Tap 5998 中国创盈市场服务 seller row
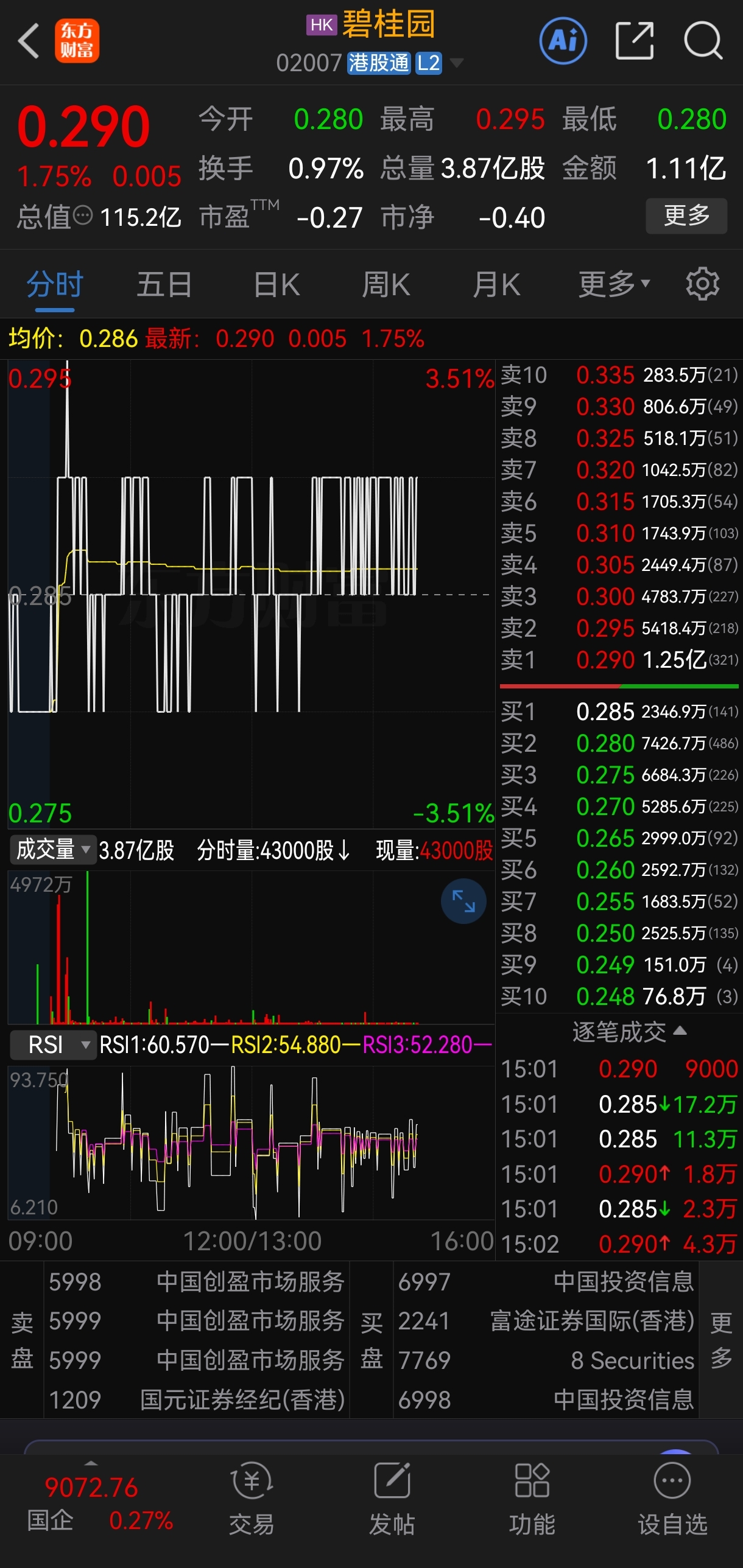Screen dimensions: 743x1568 coord(197,1282)
